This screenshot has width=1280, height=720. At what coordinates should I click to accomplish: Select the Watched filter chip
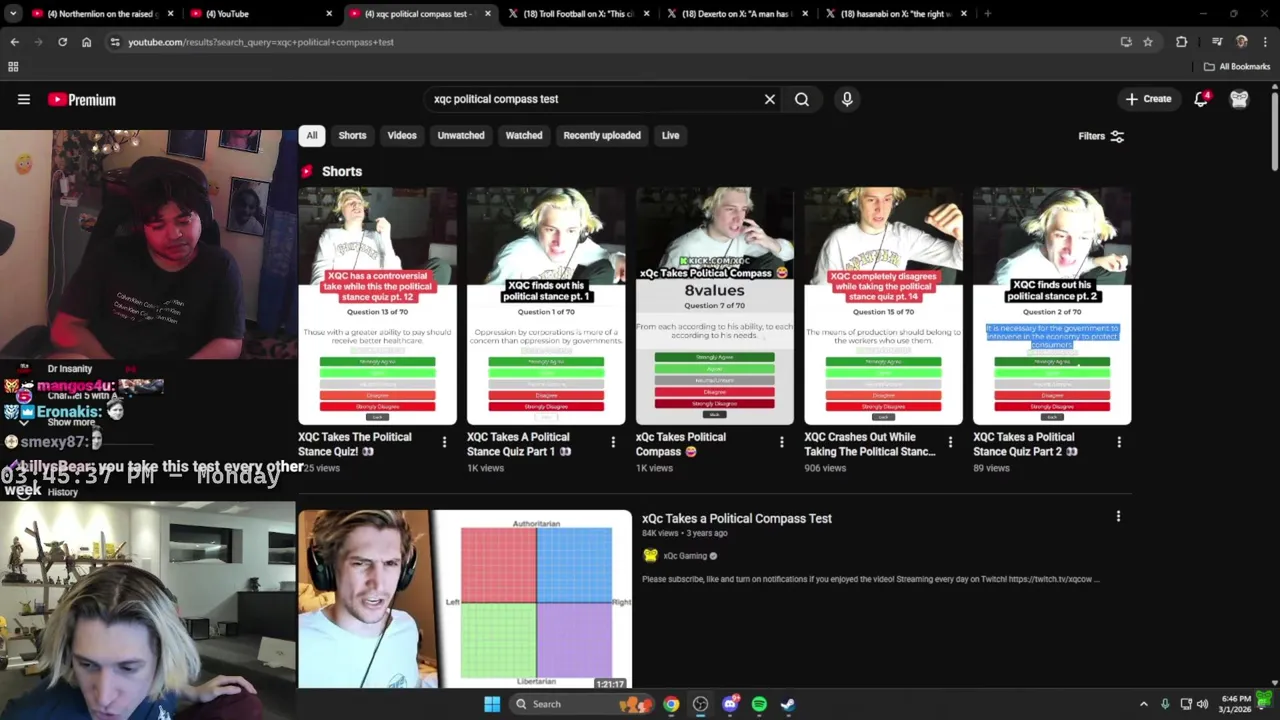point(524,136)
